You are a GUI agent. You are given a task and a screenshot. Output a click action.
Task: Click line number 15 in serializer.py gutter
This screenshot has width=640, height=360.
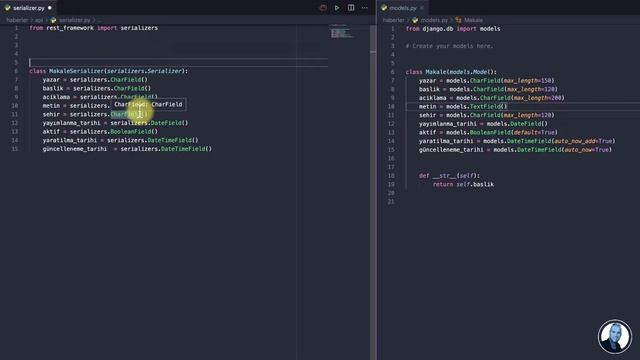point(15,149)
